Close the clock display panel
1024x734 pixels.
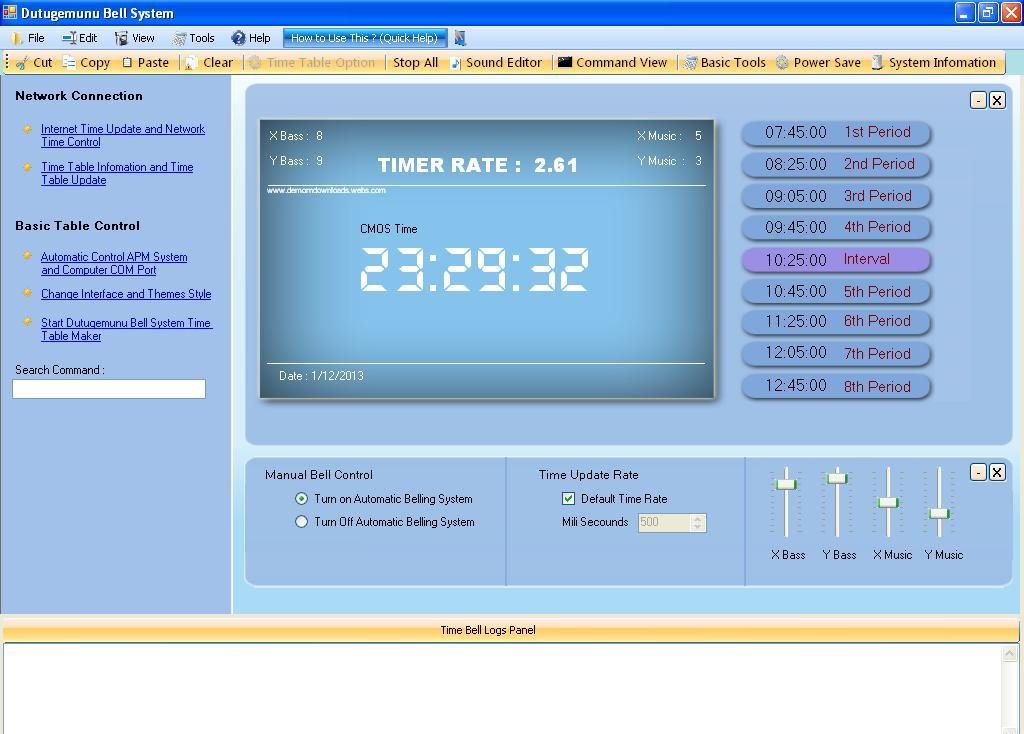tap(997, 101)
